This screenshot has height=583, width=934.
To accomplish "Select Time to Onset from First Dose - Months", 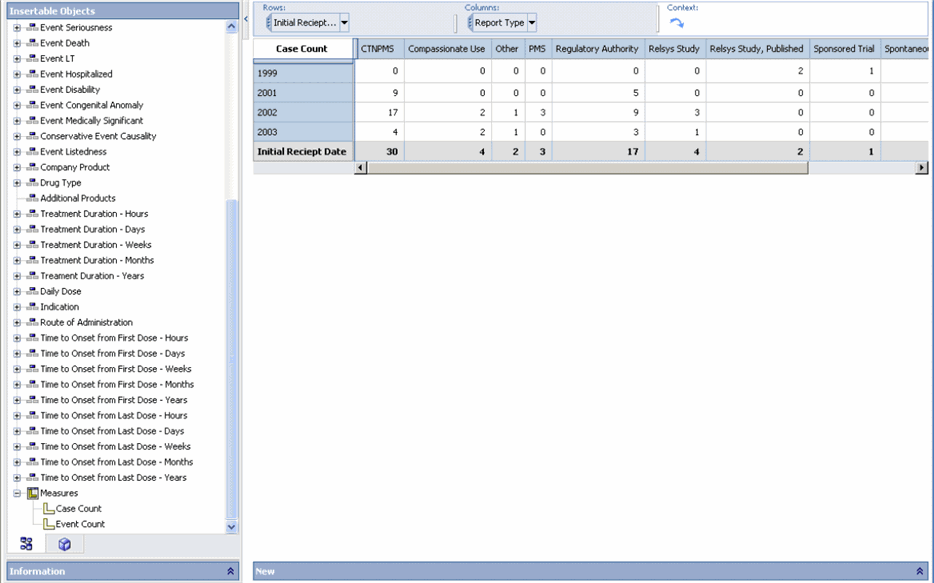I will [x=117, y=385].
